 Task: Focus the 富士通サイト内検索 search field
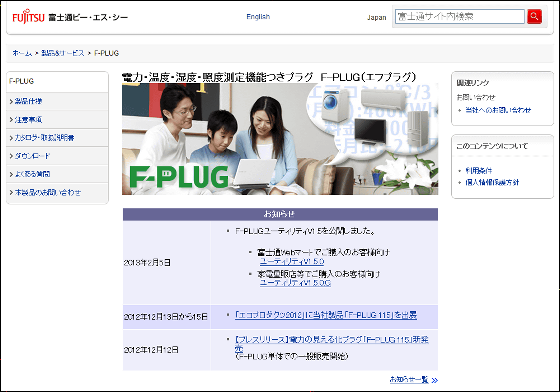[x=460, y=16]
